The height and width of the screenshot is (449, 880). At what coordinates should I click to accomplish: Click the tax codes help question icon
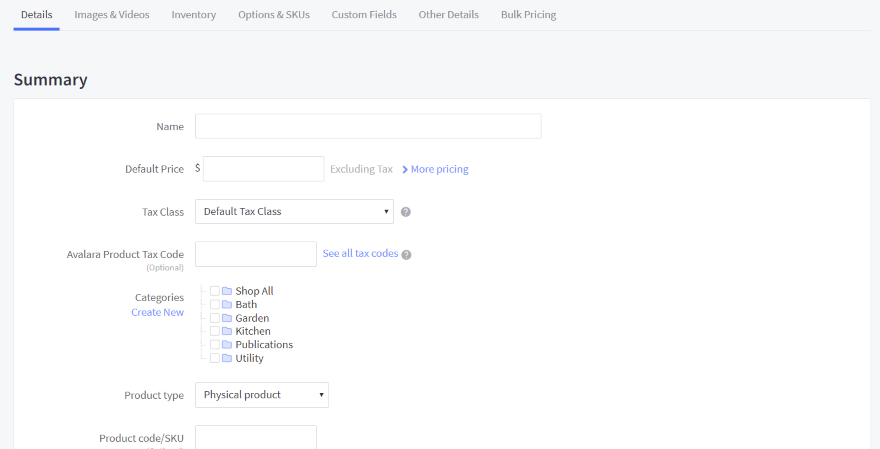pos(406,254)
